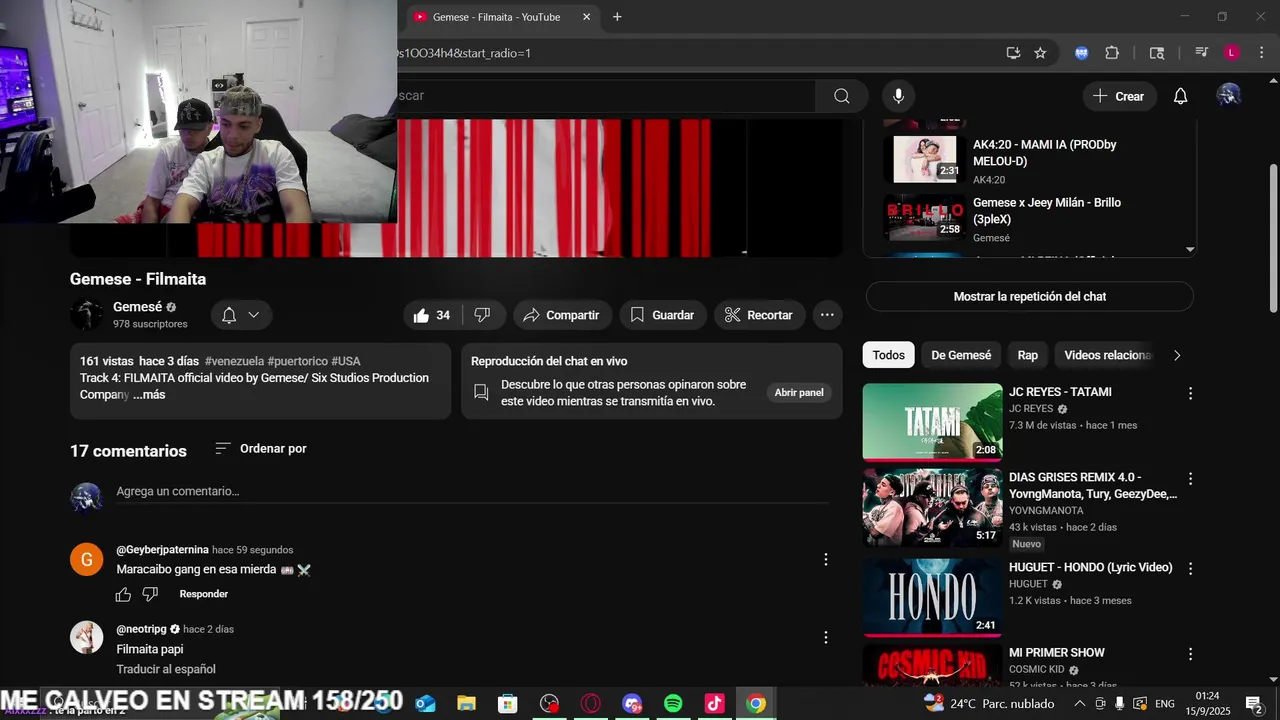The image size is (1280, 720).
Task: Open options for neotripg's comment
Action: click(825, 638)
